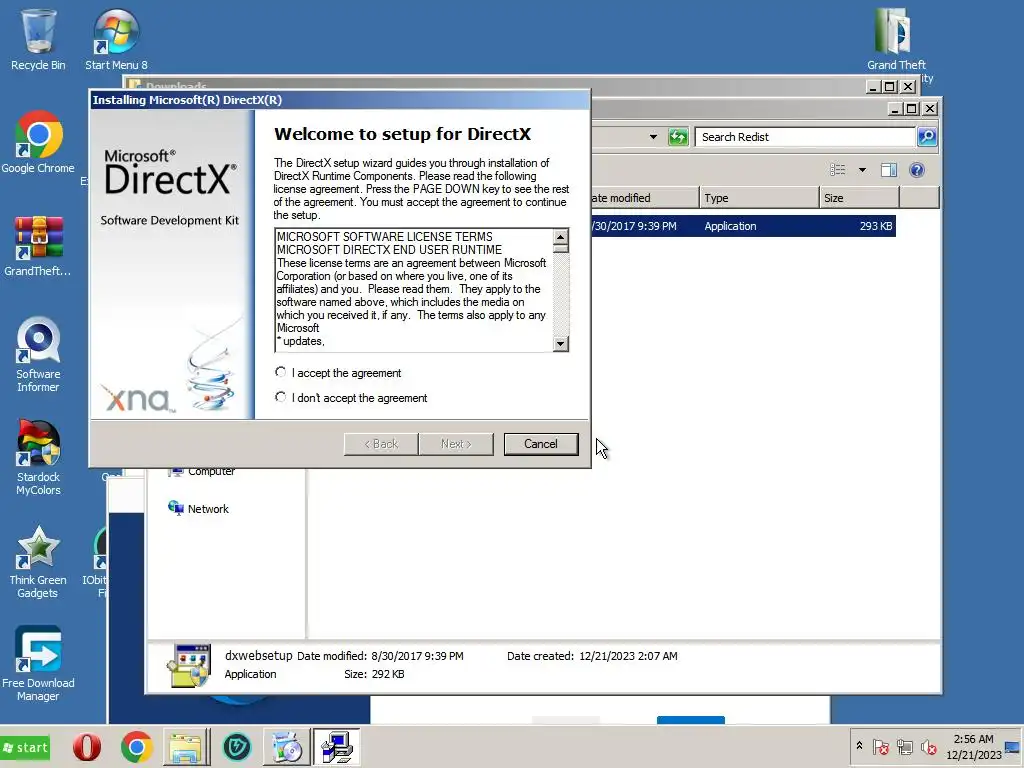1024x768 pixels.
Task: Click Action Center flag tray icon
Action: (x=880, y=746)
